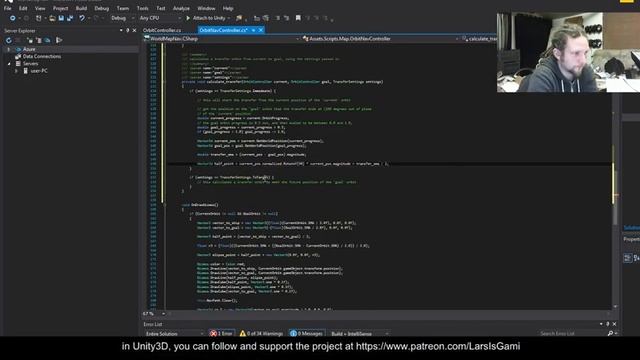The image size is (640, 360).
Task: Click the Undo toolbar icon
Action: [82, 18]
